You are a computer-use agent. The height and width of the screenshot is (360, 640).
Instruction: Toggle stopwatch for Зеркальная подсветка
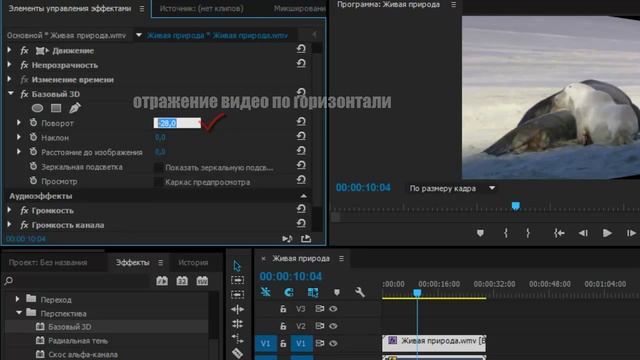pos(33,166)
